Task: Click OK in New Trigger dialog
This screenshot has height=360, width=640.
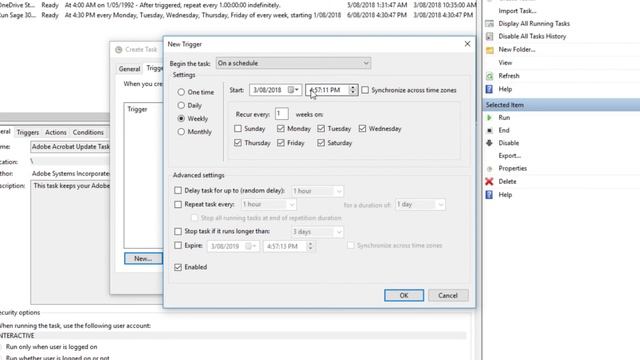Action: [404, 296]
